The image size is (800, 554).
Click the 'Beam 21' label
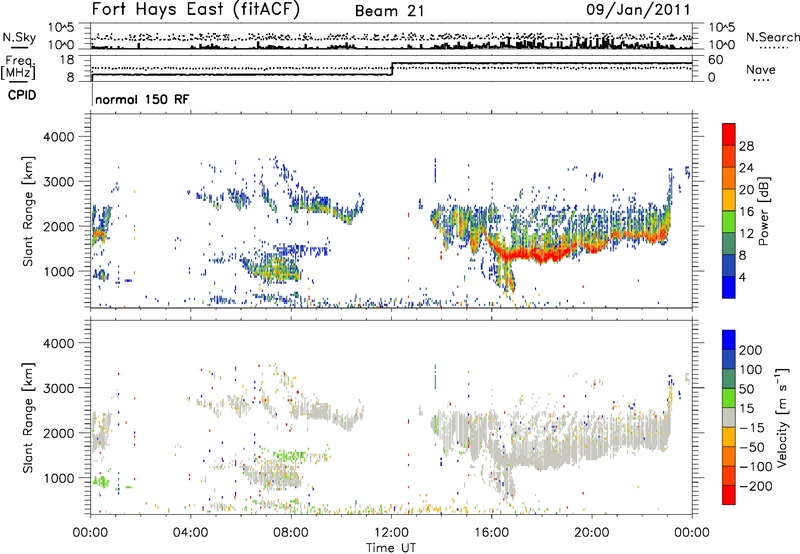389,11
